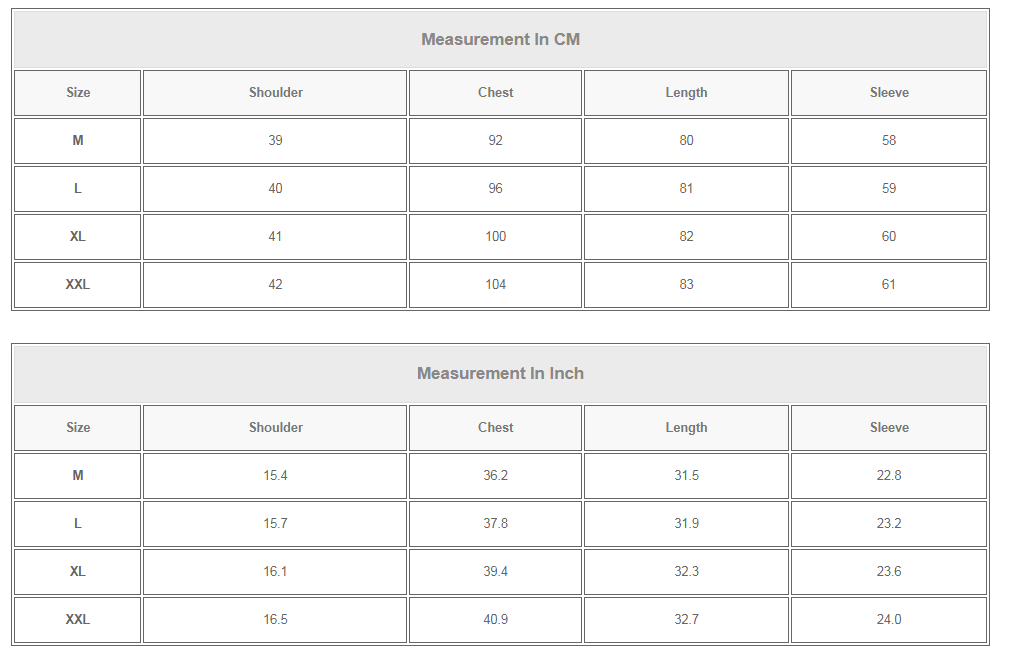The height and width of the screenshot is (667, 1016).
Task: Click the shoulder value 15.4 cell
Action: click(x=275, y=475)
